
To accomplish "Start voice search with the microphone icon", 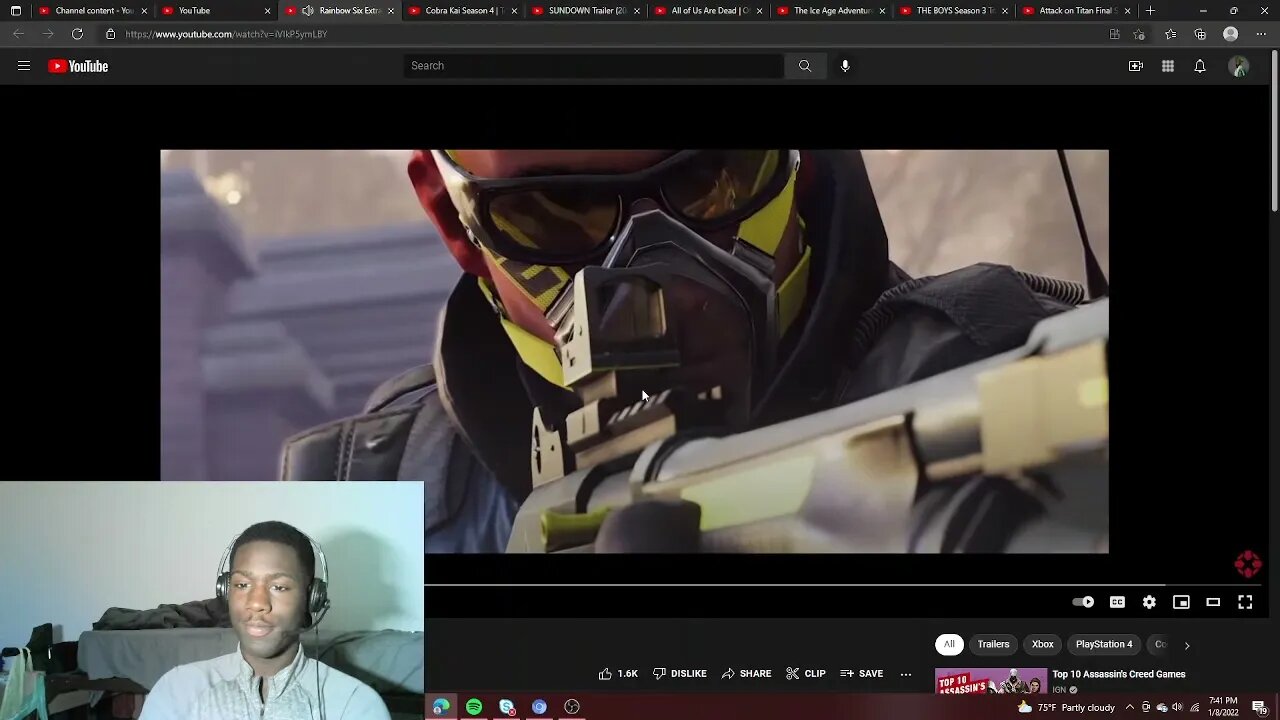I will (845, 66).
